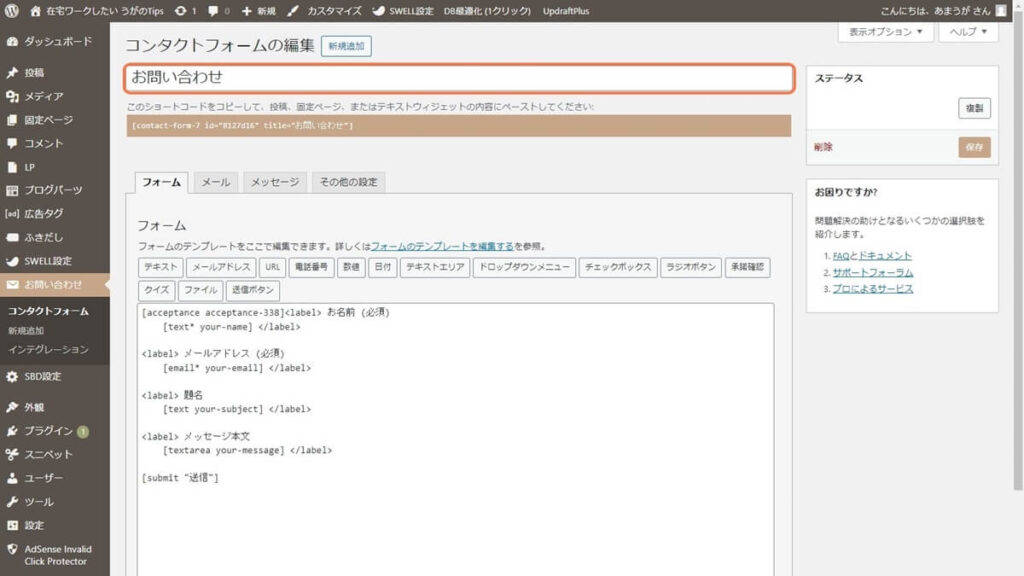Switch to the その他の設定 tab
The height and width of the screenshot is (576, 1024).
[348, 182]
